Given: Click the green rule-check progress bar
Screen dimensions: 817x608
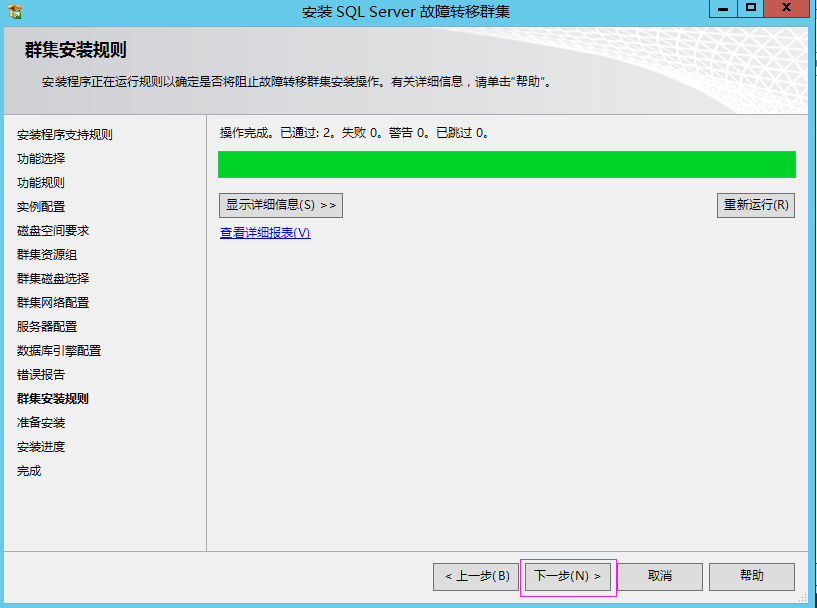Looking at the screenshot, I should (x=506, y=165).
